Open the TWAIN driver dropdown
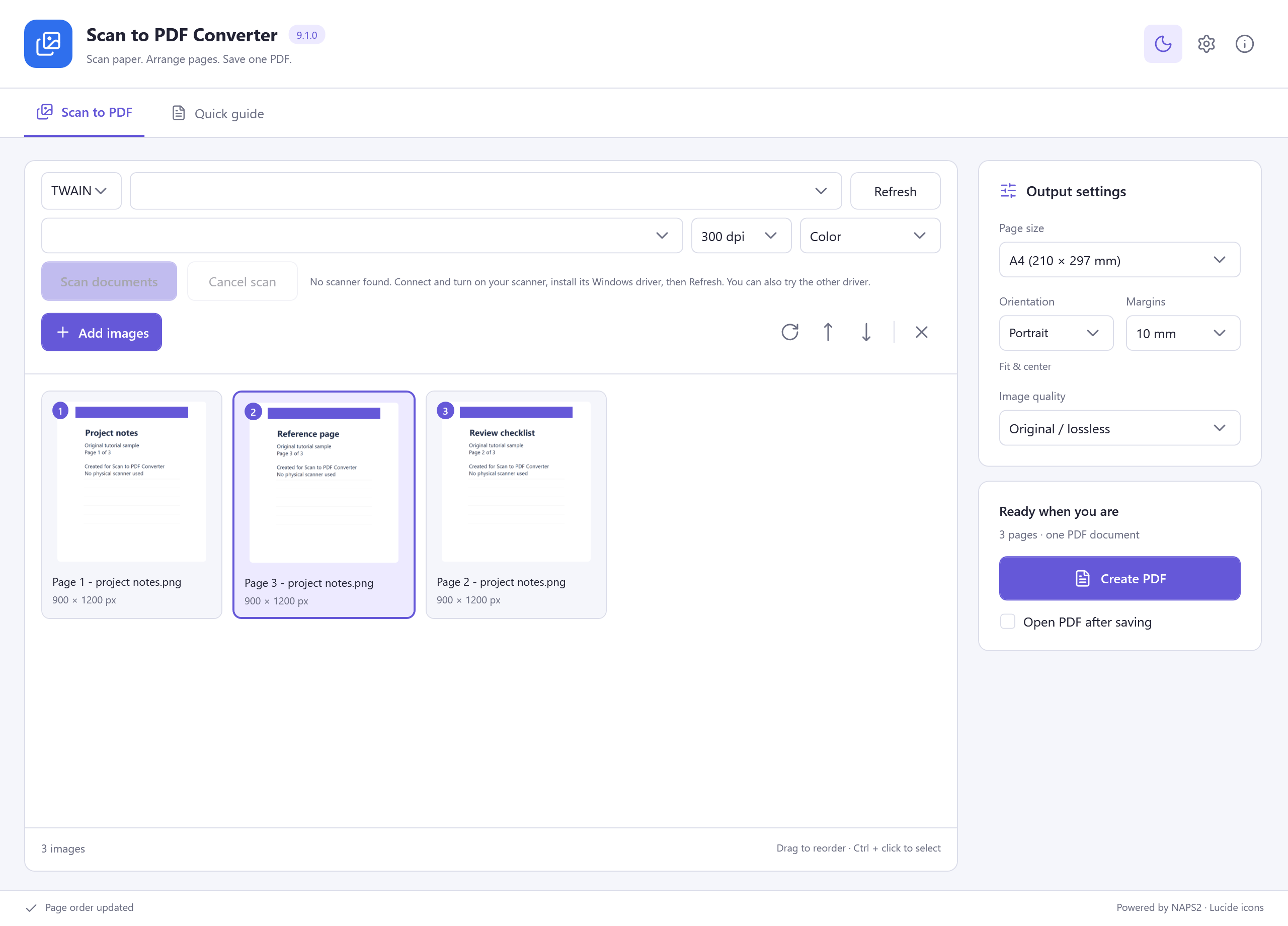 [81, 191]
